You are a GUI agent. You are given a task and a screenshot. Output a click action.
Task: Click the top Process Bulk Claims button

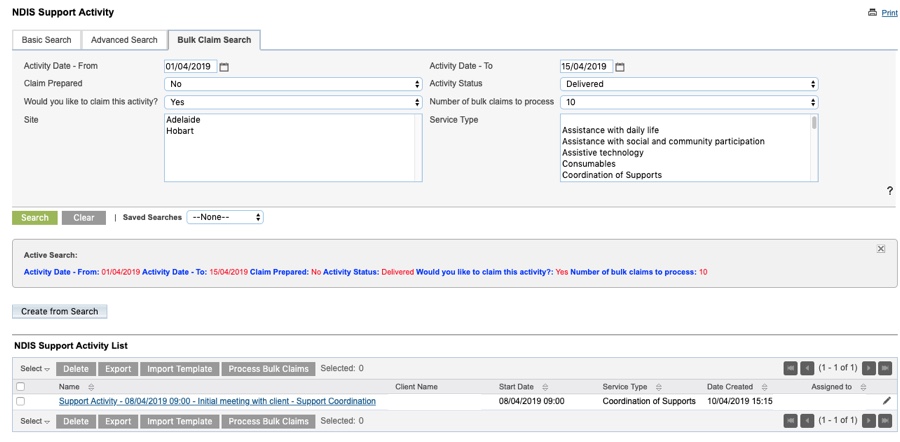tap(269, 369)
